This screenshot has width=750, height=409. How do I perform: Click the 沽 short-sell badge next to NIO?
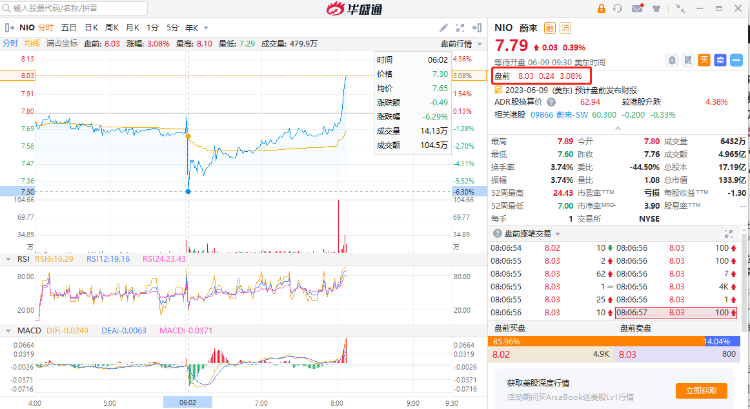[x=565, y=28]
